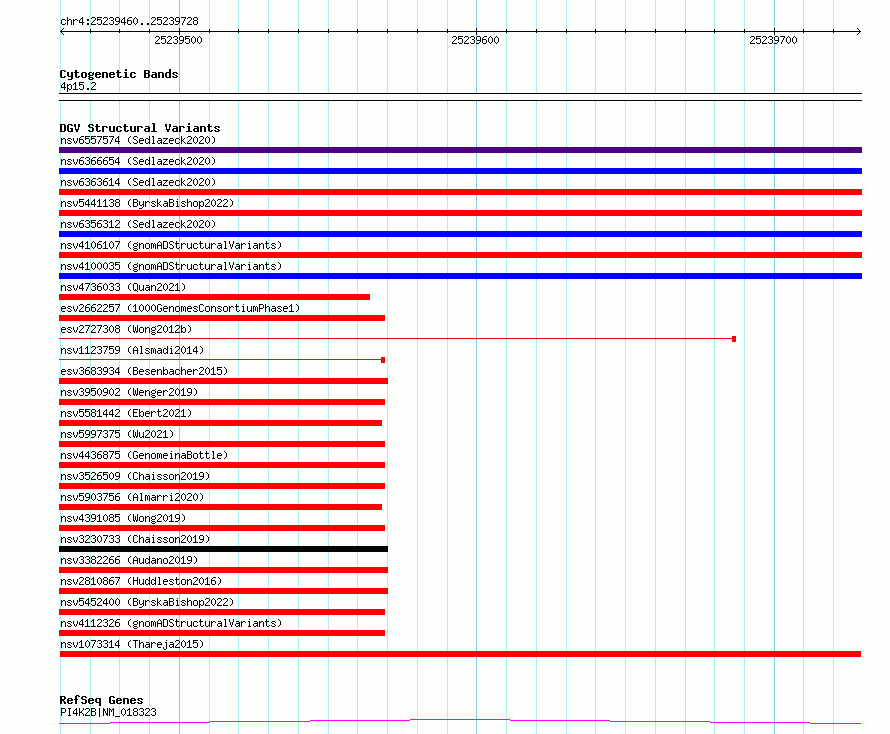Click the right arrow end of the ruler
This screenshot has height=734, width=890.
tap(858, 31)
